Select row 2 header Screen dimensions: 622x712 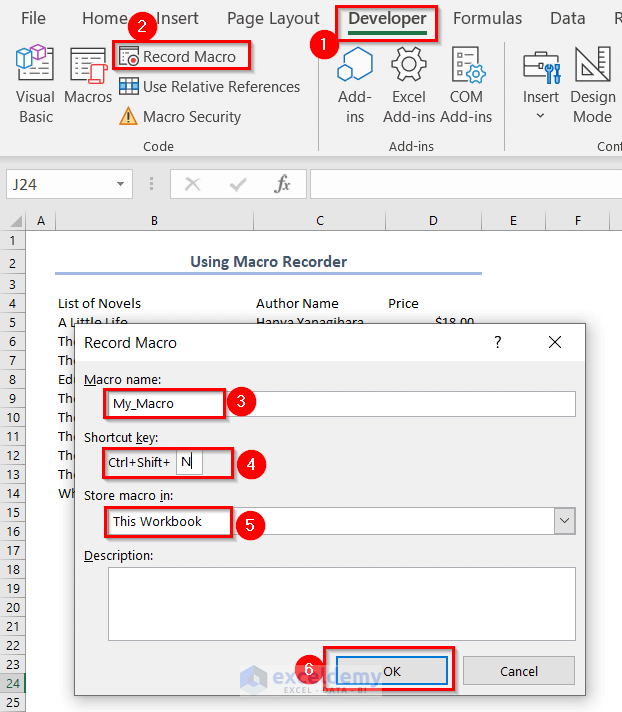click(13, 263)
